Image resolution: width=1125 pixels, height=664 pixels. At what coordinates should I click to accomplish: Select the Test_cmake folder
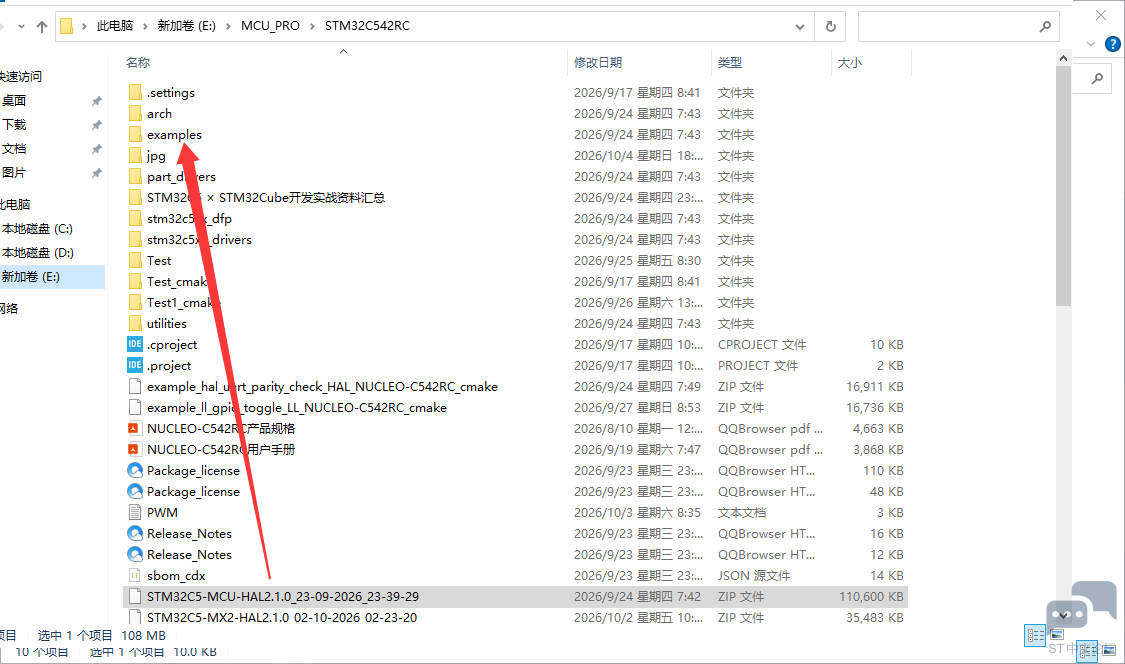(180, 281)
